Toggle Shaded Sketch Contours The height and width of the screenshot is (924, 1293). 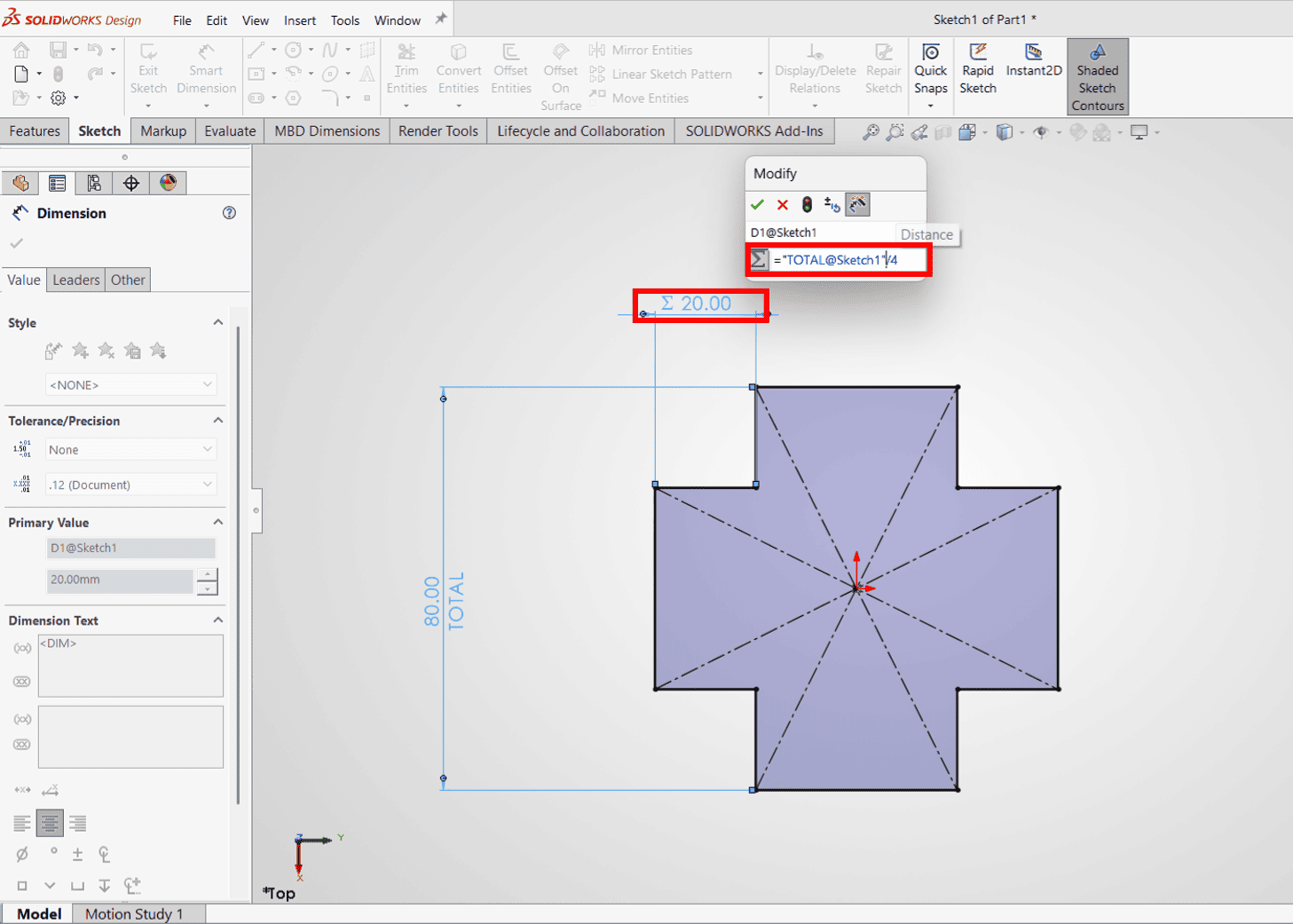click(1098, 77)
